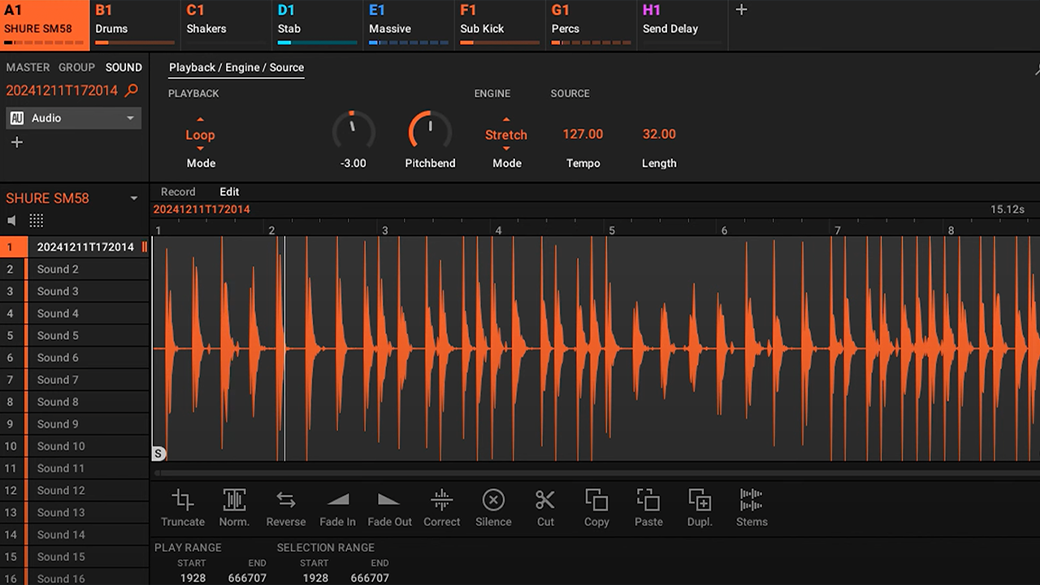Select group G1 Percs

click(592, 25)
